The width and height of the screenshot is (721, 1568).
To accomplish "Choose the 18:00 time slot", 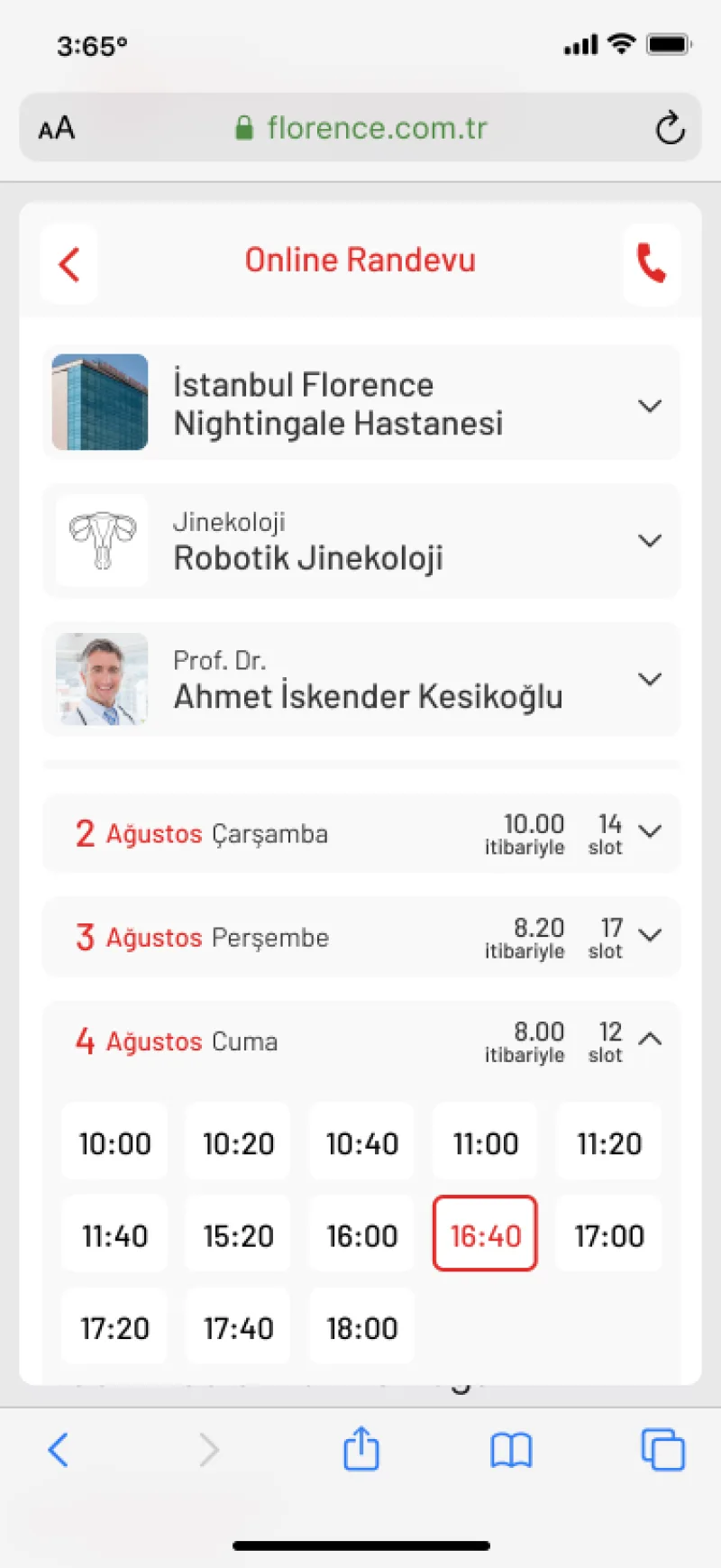I will (x=361, y=1327).
